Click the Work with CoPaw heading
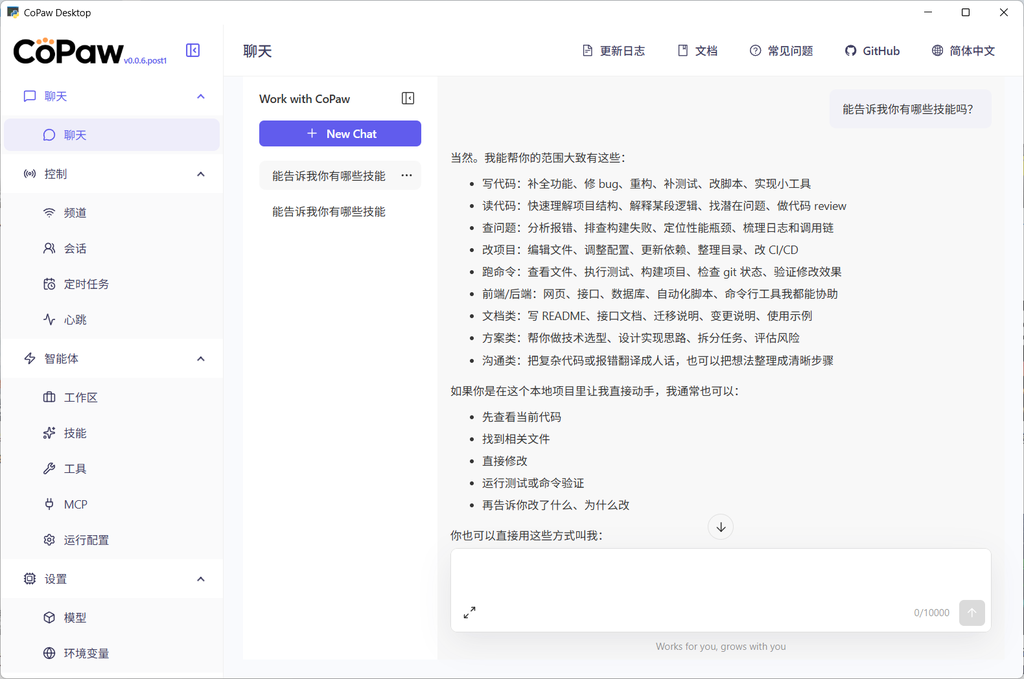The image size is (1024, 679). pos(304,99)
